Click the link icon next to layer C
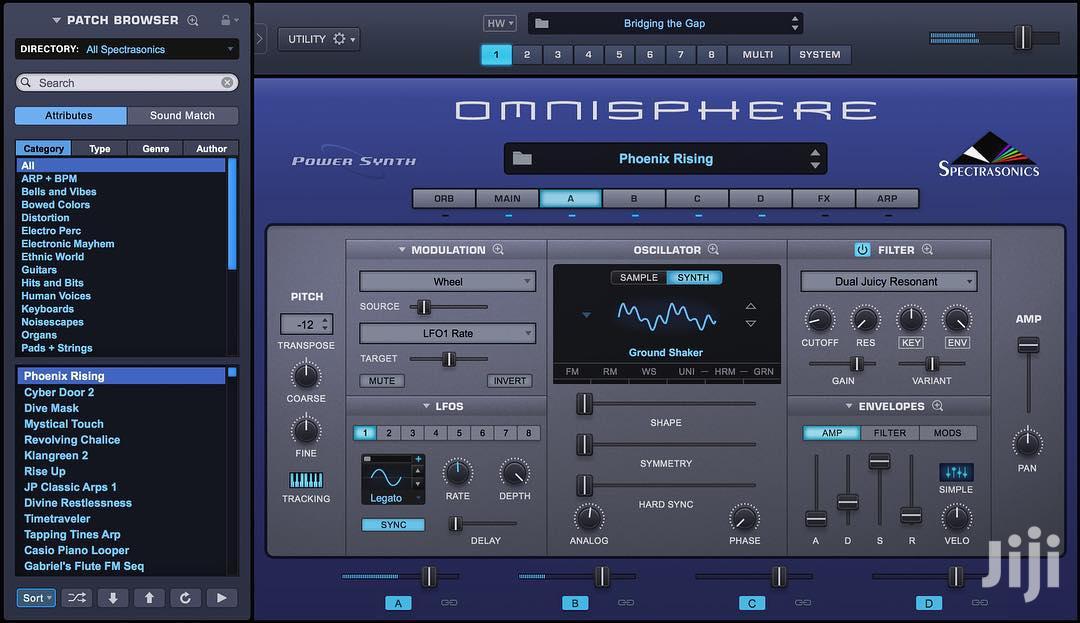Viewport: 1080px width, 623px height. pos(802,602)
